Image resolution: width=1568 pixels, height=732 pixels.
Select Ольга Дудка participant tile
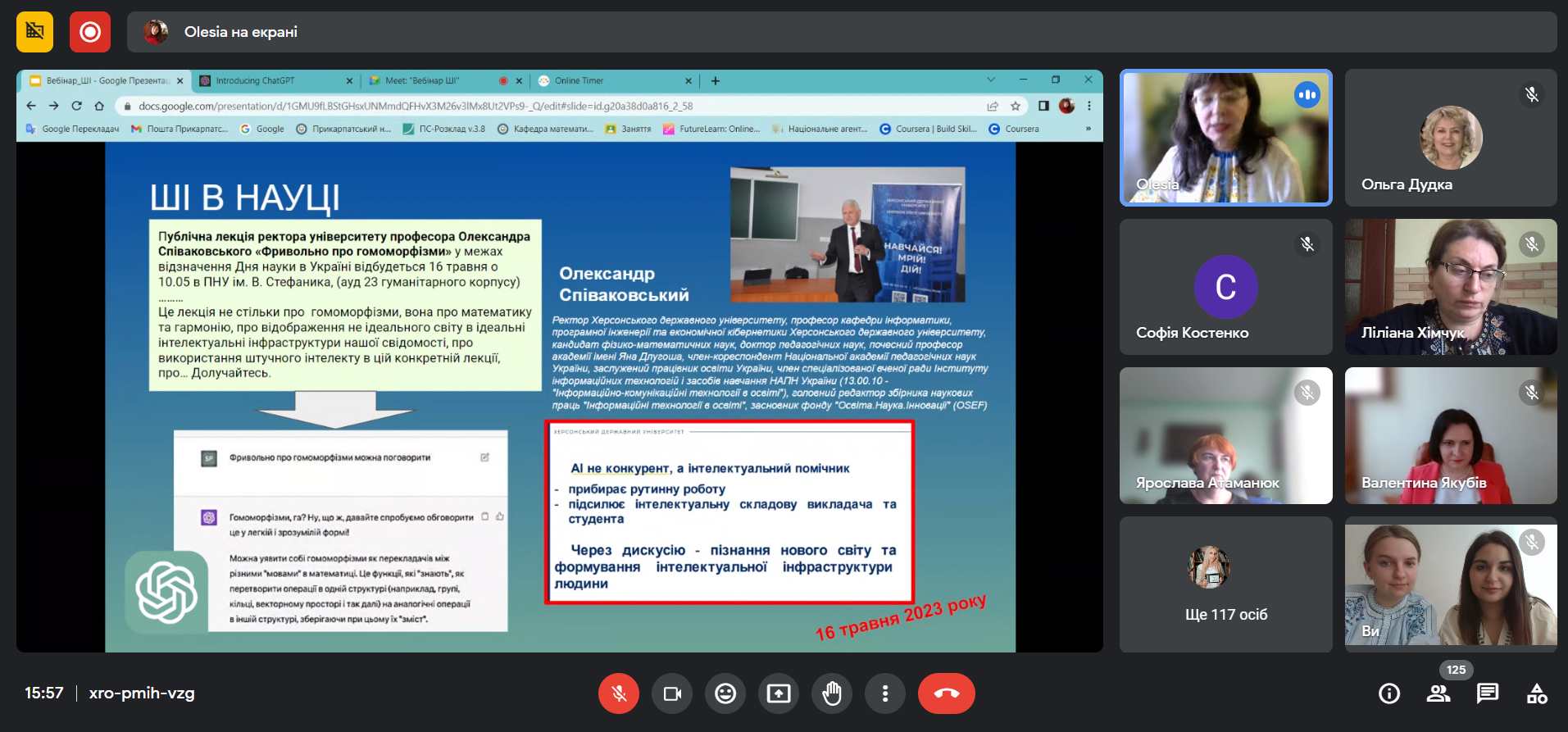(x=1451, y=138)
